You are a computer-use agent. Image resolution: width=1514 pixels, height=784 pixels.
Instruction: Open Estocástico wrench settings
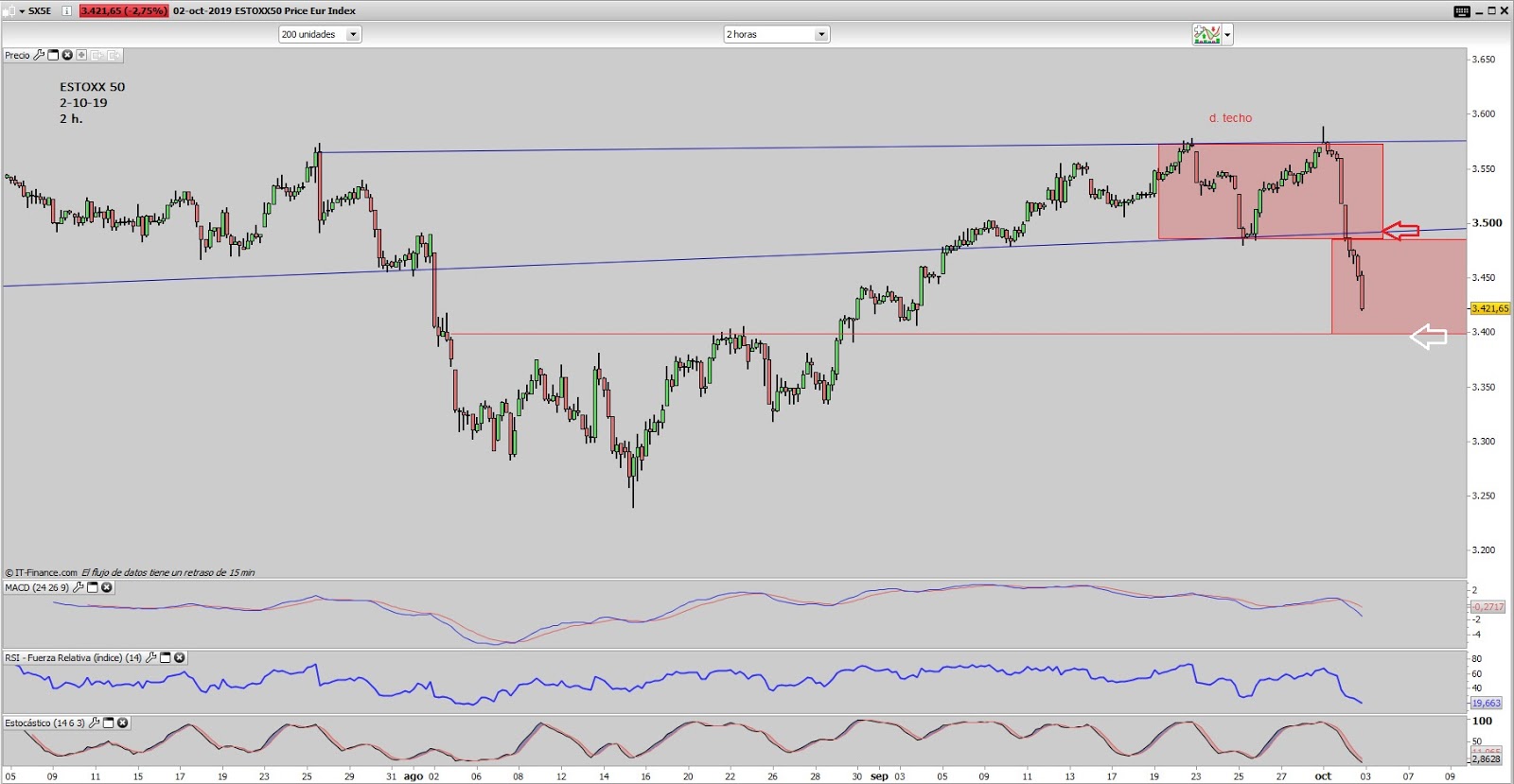click(x=94, y=723)
